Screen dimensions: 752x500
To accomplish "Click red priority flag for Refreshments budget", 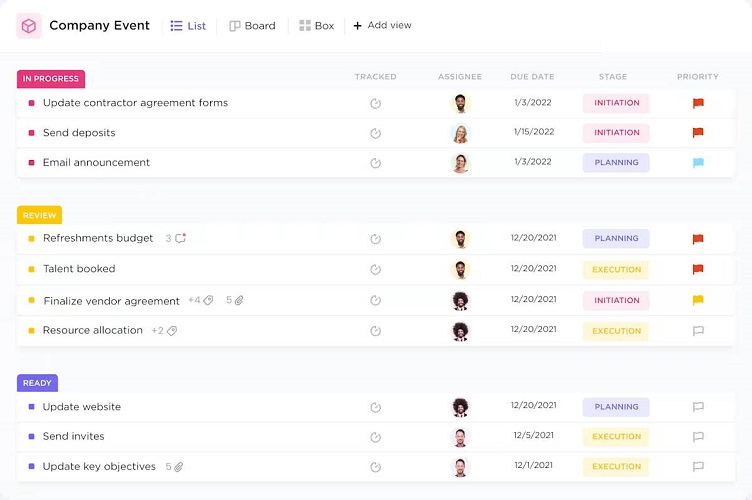I will (x=698, y=239).
